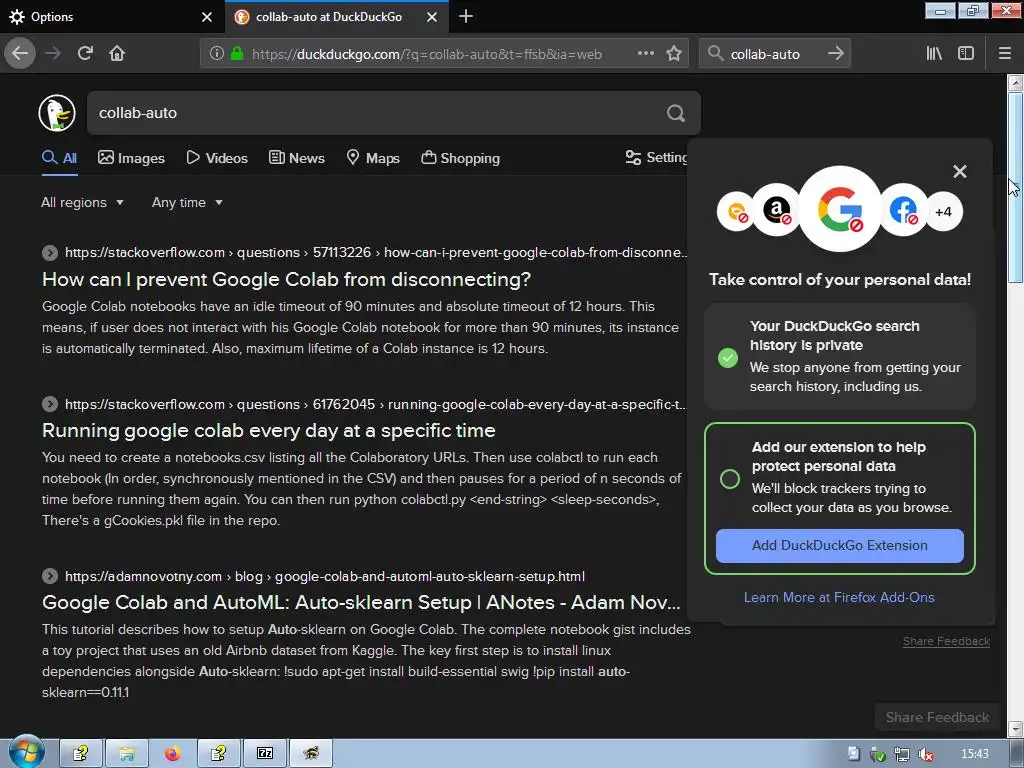
Task: Click the icon beside first stackoverflow result URL
Action: [x=50, y=253]
